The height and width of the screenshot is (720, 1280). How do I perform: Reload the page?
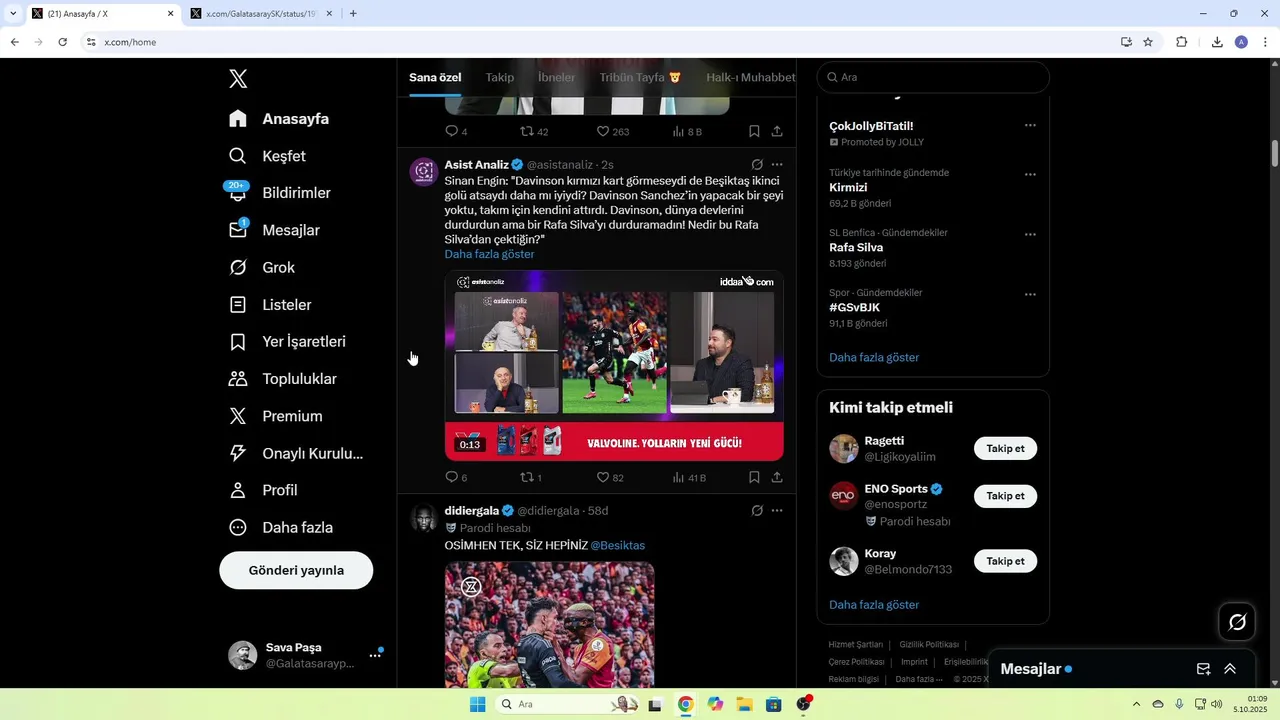(x=62, y=42)
